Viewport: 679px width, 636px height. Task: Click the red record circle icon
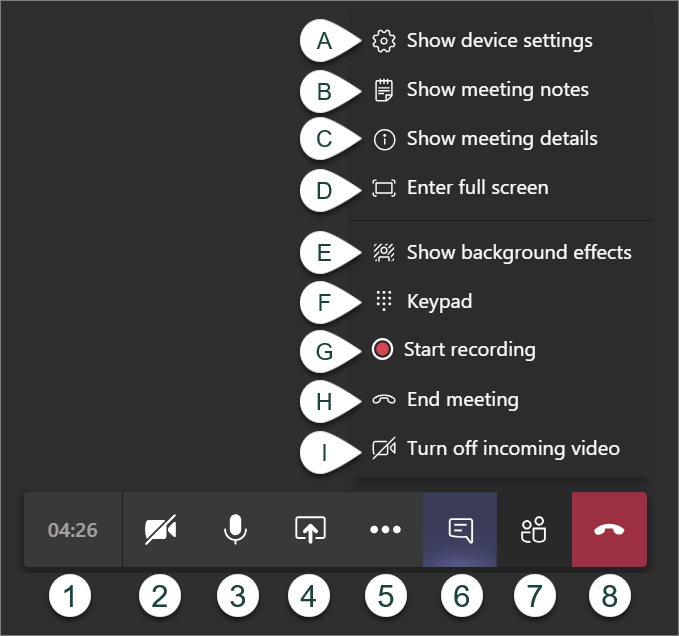(382, 350)
